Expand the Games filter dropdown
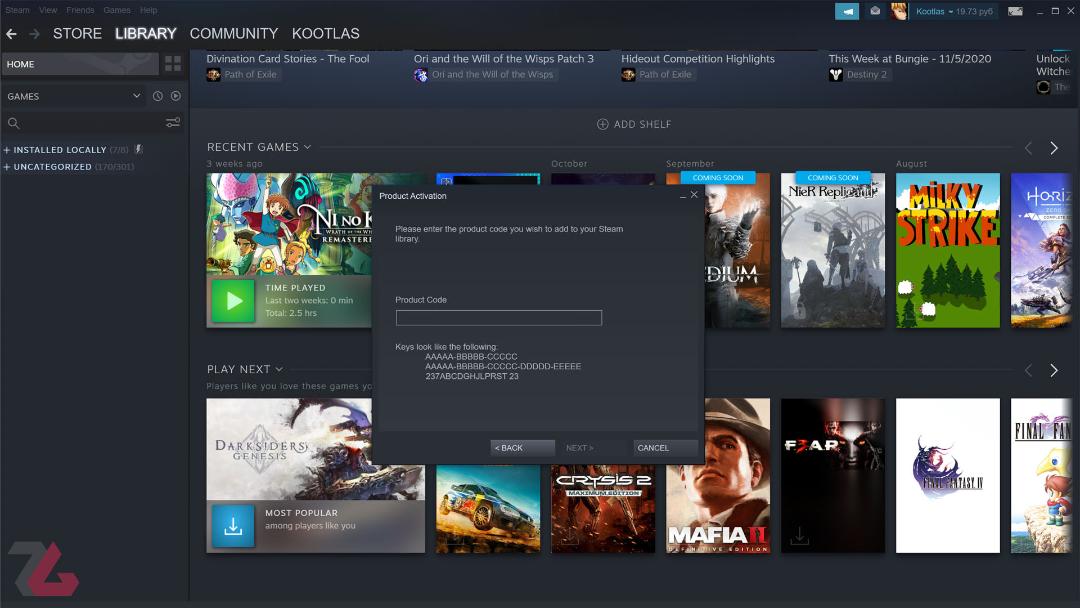 click(x=136, y=96)
